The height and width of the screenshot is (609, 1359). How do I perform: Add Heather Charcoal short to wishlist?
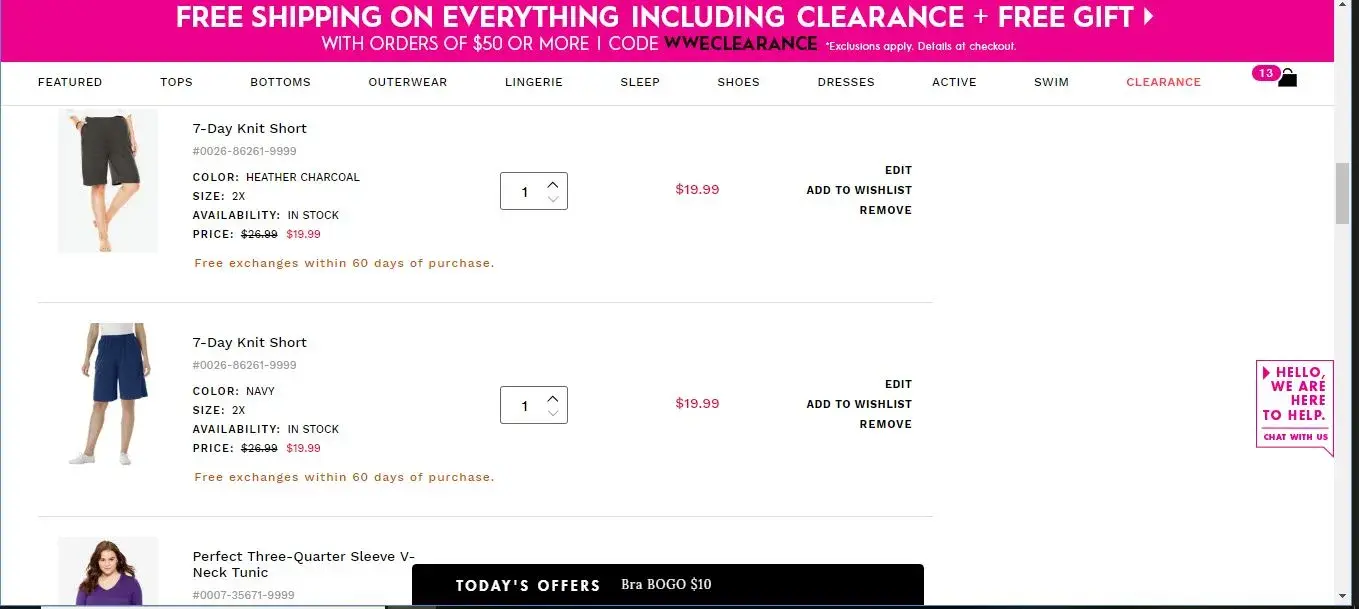(x=859, y=190)
